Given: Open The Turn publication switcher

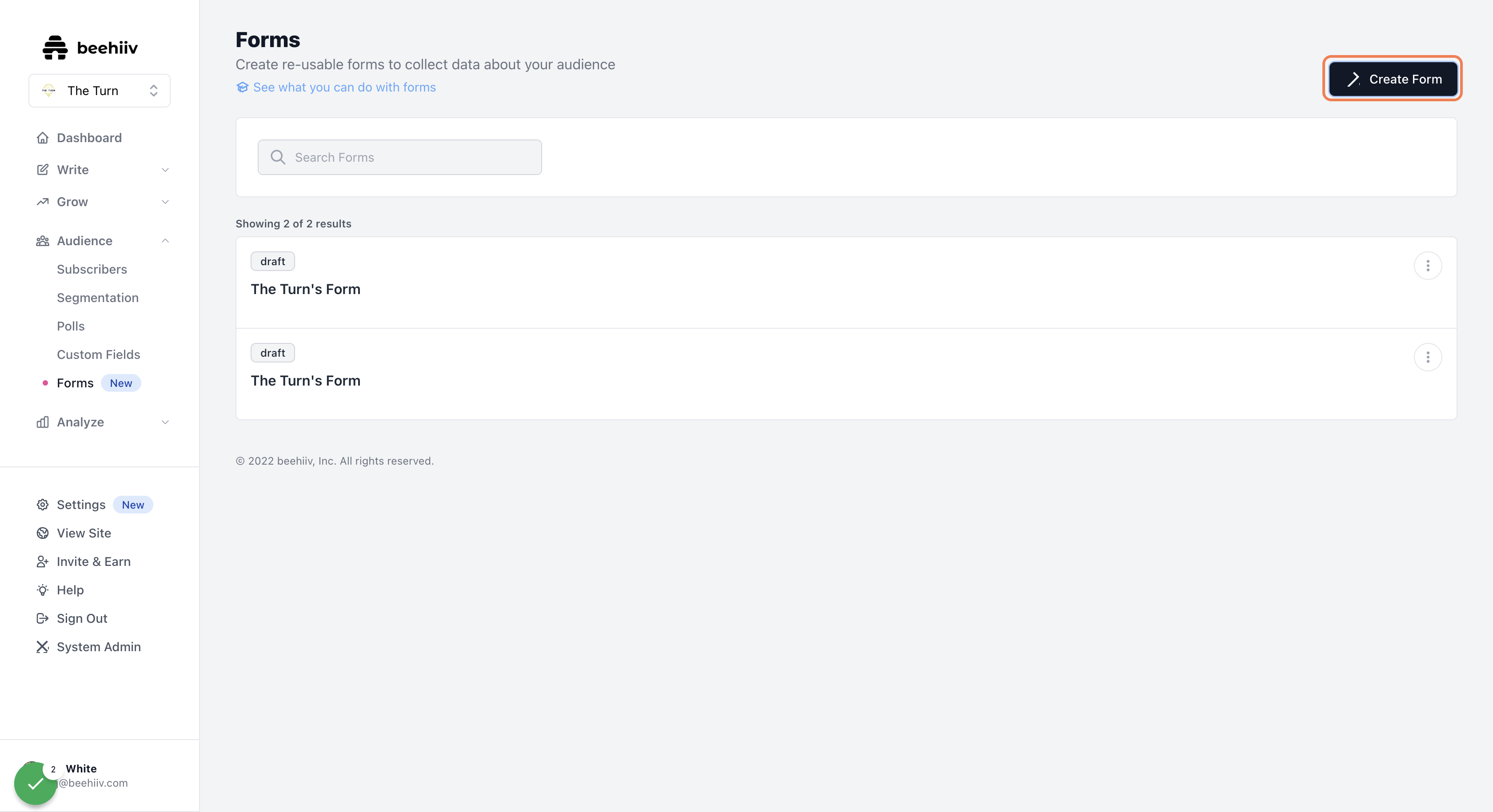Looking at the screenshot, I should tap(99, 91).
